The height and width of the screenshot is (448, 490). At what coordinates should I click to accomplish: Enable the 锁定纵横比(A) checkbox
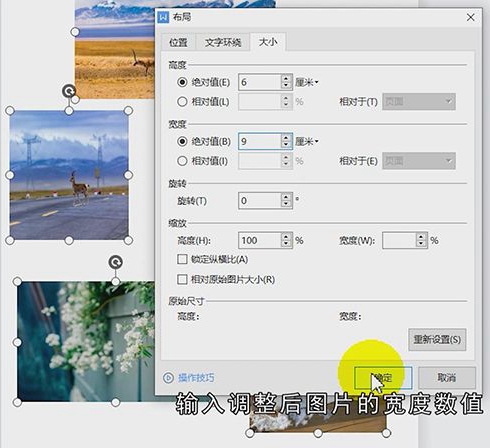tap(182, 259)
